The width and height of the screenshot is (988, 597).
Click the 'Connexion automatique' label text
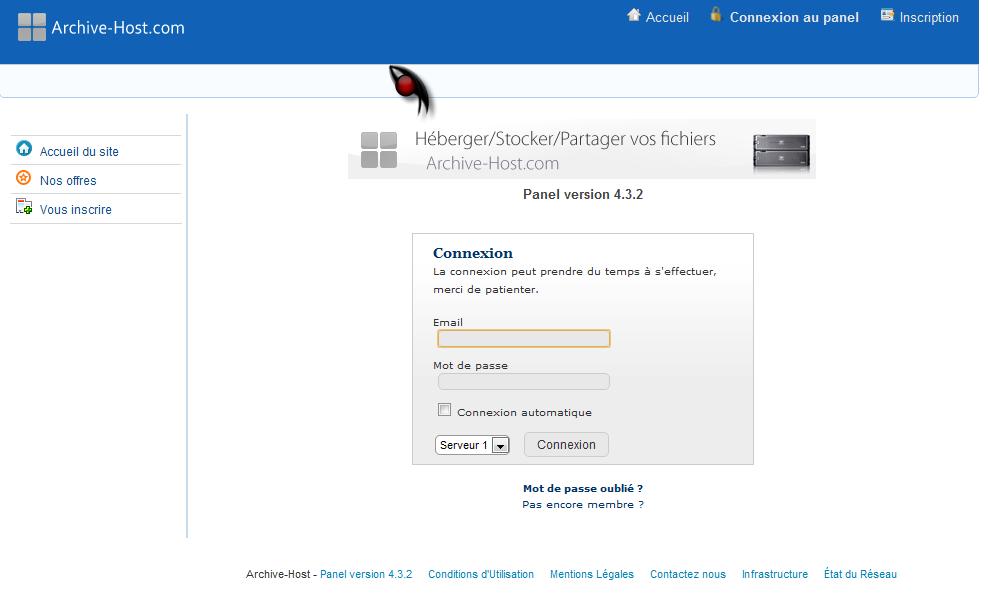point(524,412)
